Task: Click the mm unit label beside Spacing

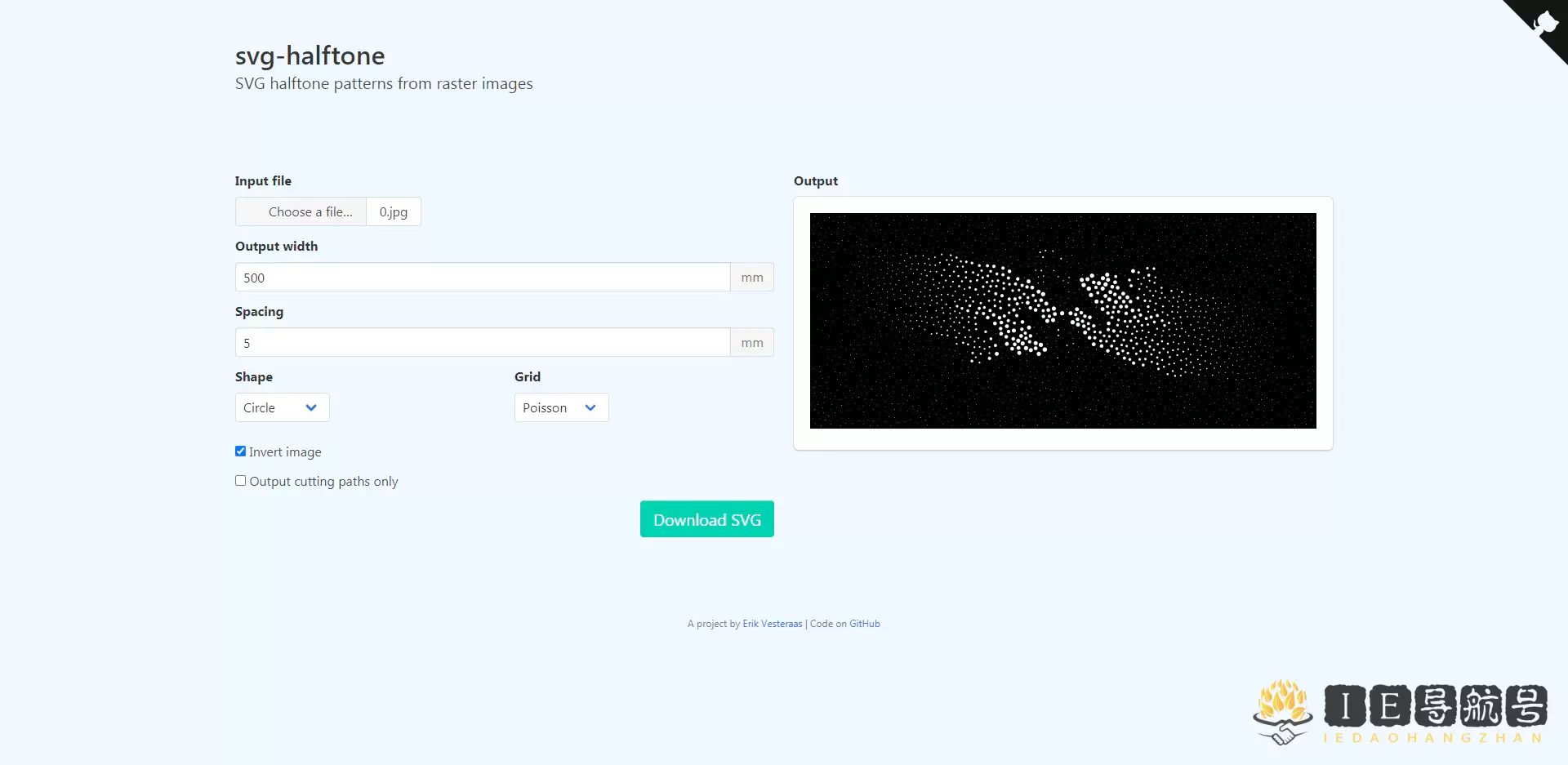Action: pyautogui.click(x=751, y=342)
